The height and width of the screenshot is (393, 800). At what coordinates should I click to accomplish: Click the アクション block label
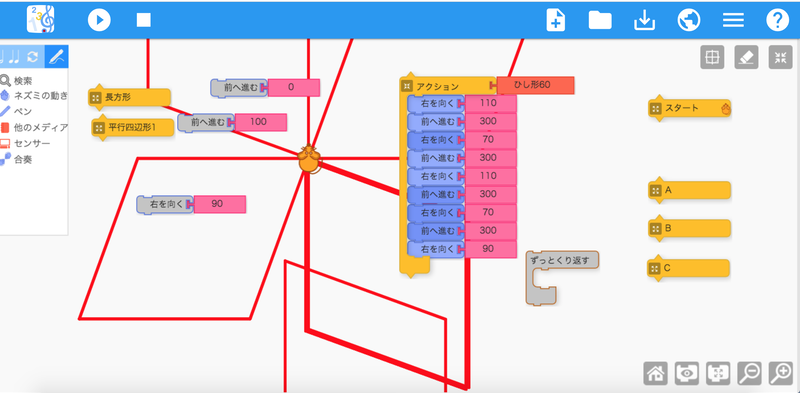click(x=437, y=86)
